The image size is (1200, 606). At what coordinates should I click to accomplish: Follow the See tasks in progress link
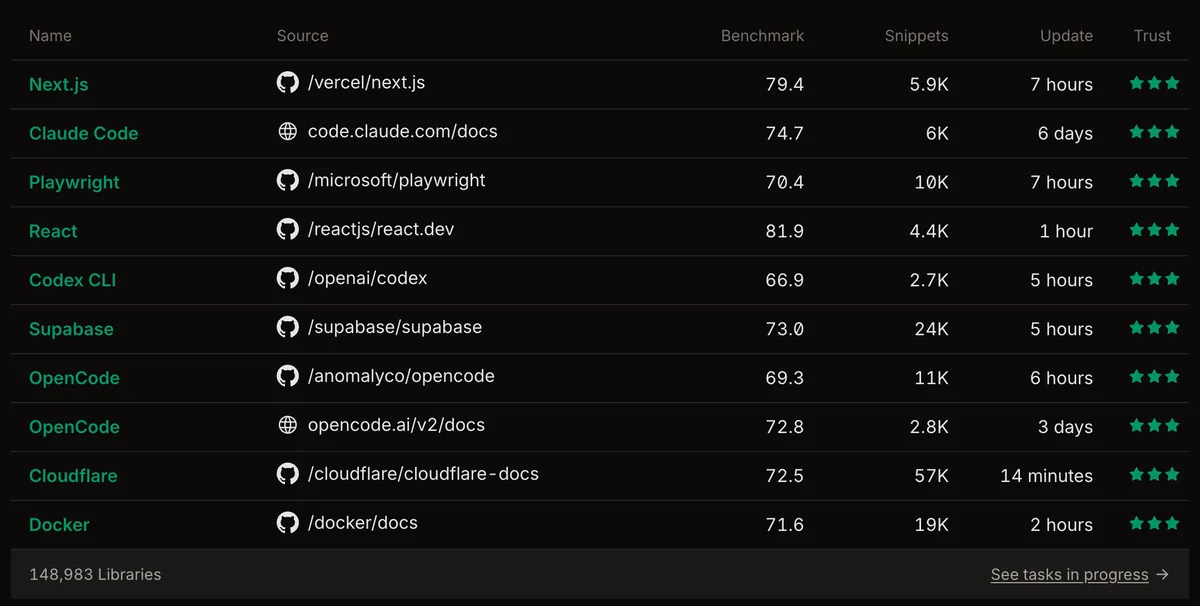(x=1069, y=574)
